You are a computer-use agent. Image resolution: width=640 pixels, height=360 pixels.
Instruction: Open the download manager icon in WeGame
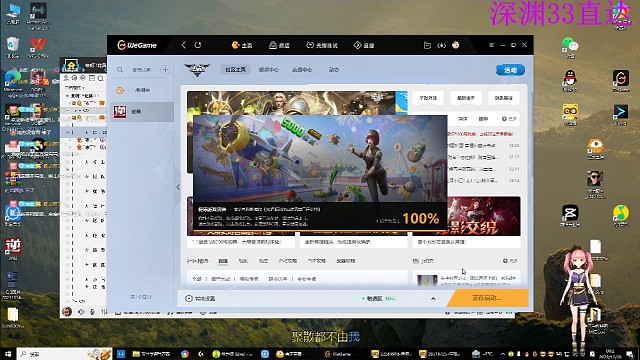click(x=441, y=45)
